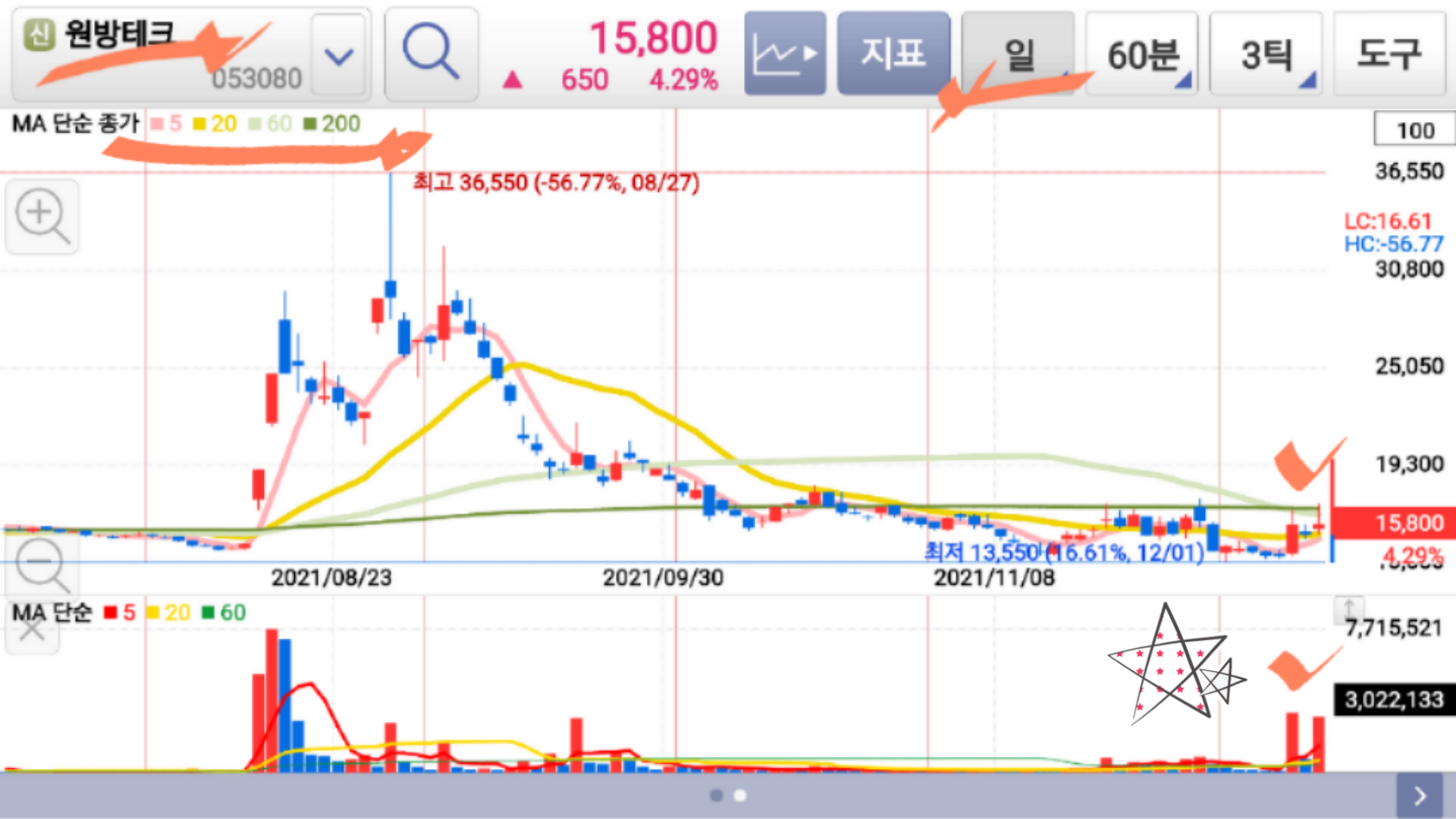Expand the stock selector dropdown arrow

tap(338, 55)
